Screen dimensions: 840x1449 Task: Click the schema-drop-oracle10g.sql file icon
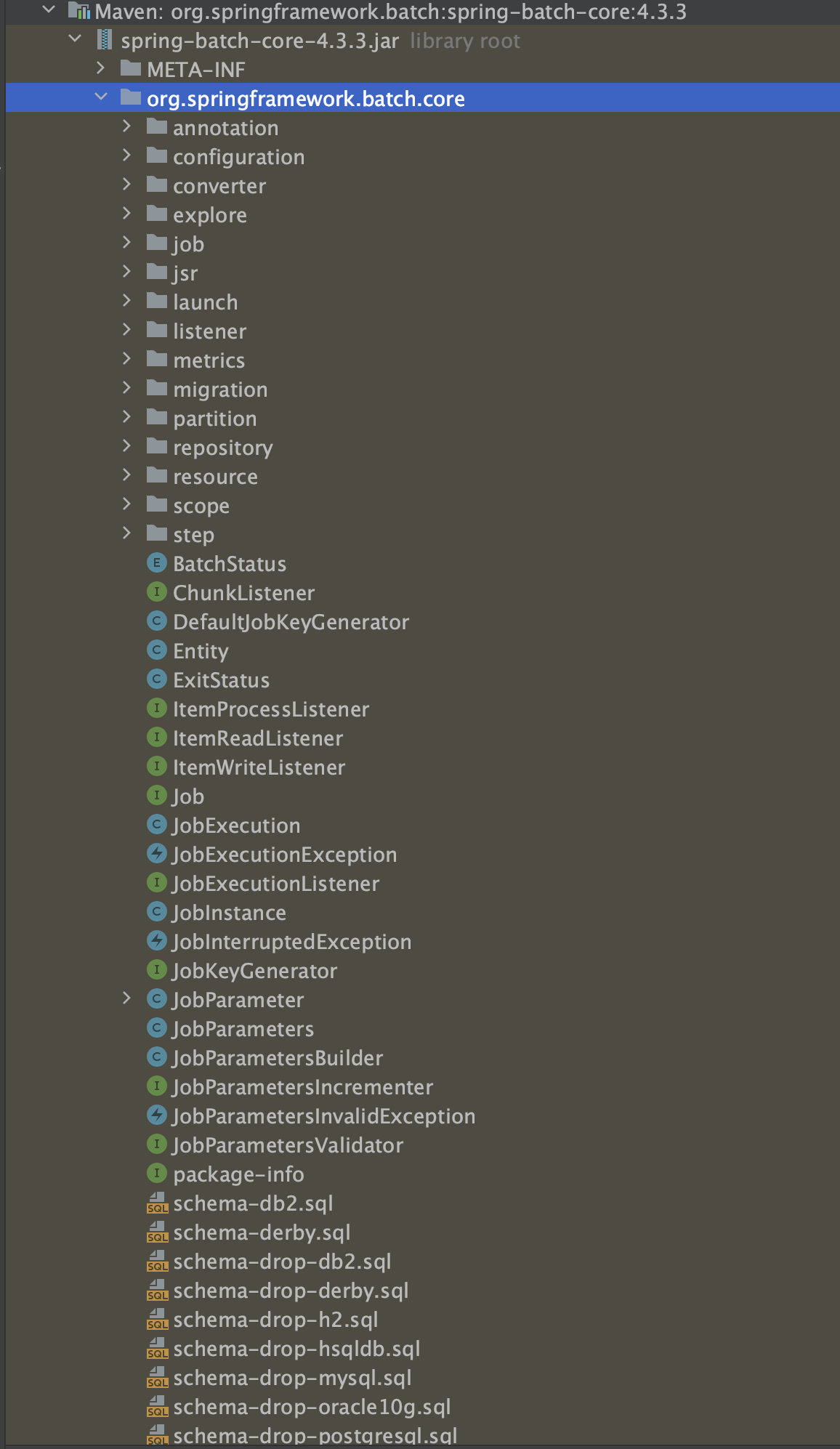tap(157, 1407)
